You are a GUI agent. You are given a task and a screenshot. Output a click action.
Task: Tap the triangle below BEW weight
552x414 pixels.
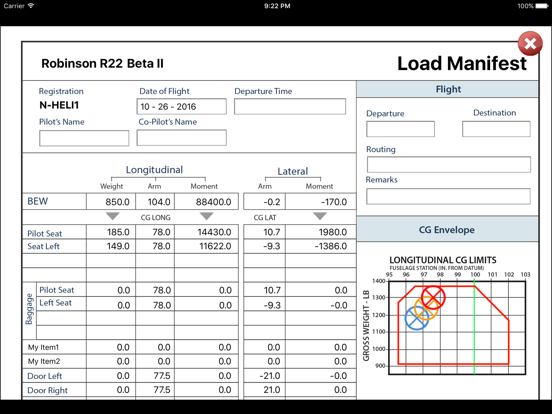tap(113, 216)
